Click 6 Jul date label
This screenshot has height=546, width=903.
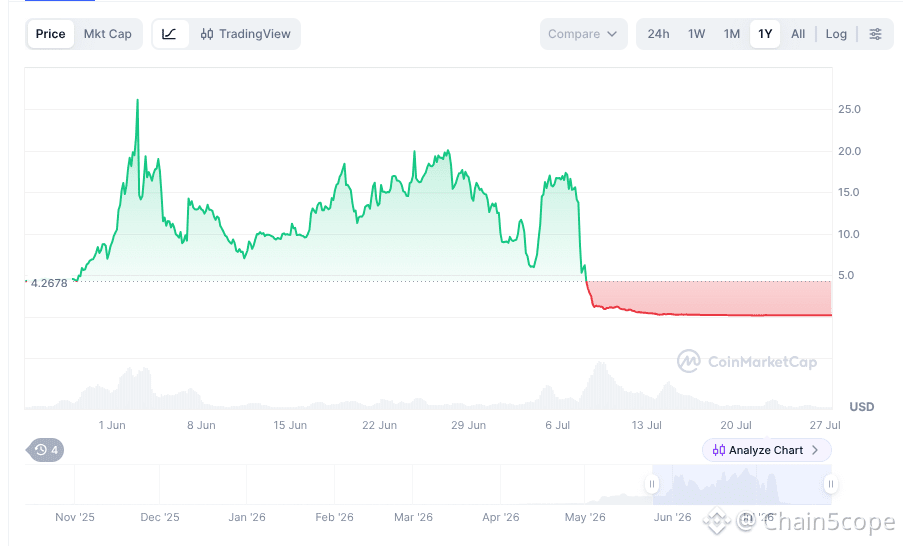pos(557,425)
